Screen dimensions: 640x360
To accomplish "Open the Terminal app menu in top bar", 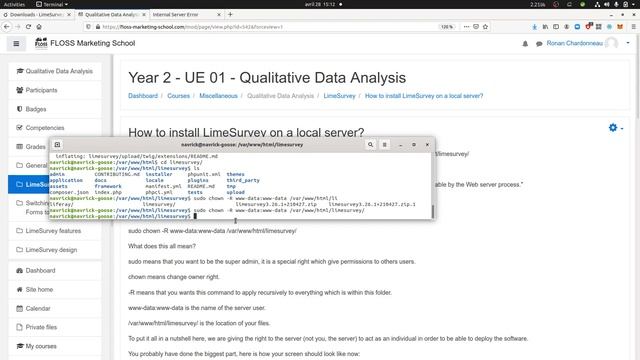I will click(x=52, y=4).
